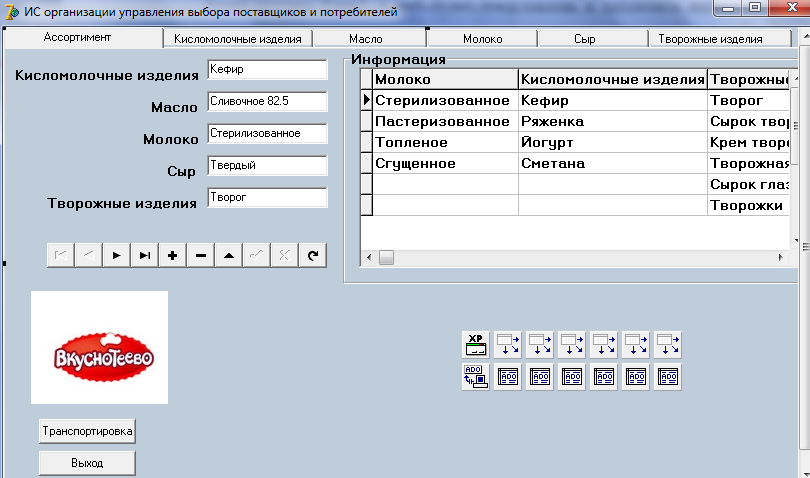The image size is (810, 478).
Task: Refresh data with circular arrow button
Action: pos(313,255)
